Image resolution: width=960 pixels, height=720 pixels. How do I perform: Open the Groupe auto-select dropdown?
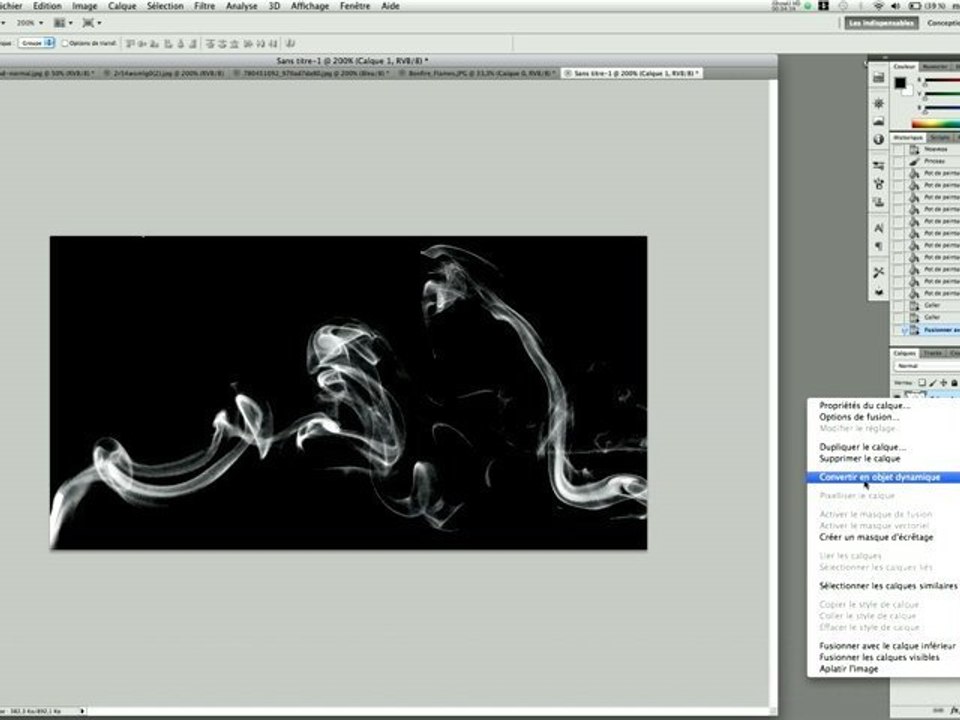click(36, 43)
